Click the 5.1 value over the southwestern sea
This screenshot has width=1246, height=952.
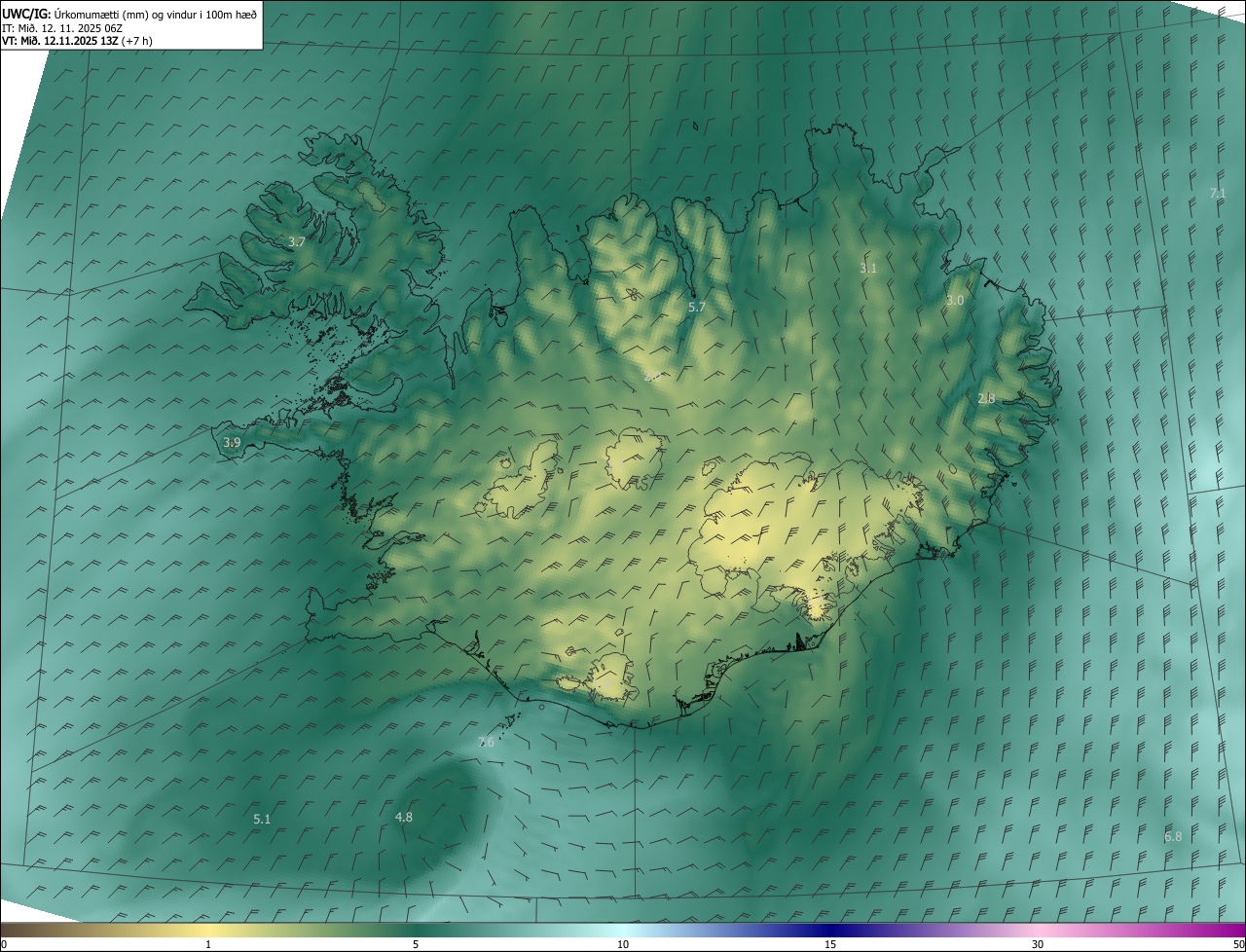coord(262,820)
